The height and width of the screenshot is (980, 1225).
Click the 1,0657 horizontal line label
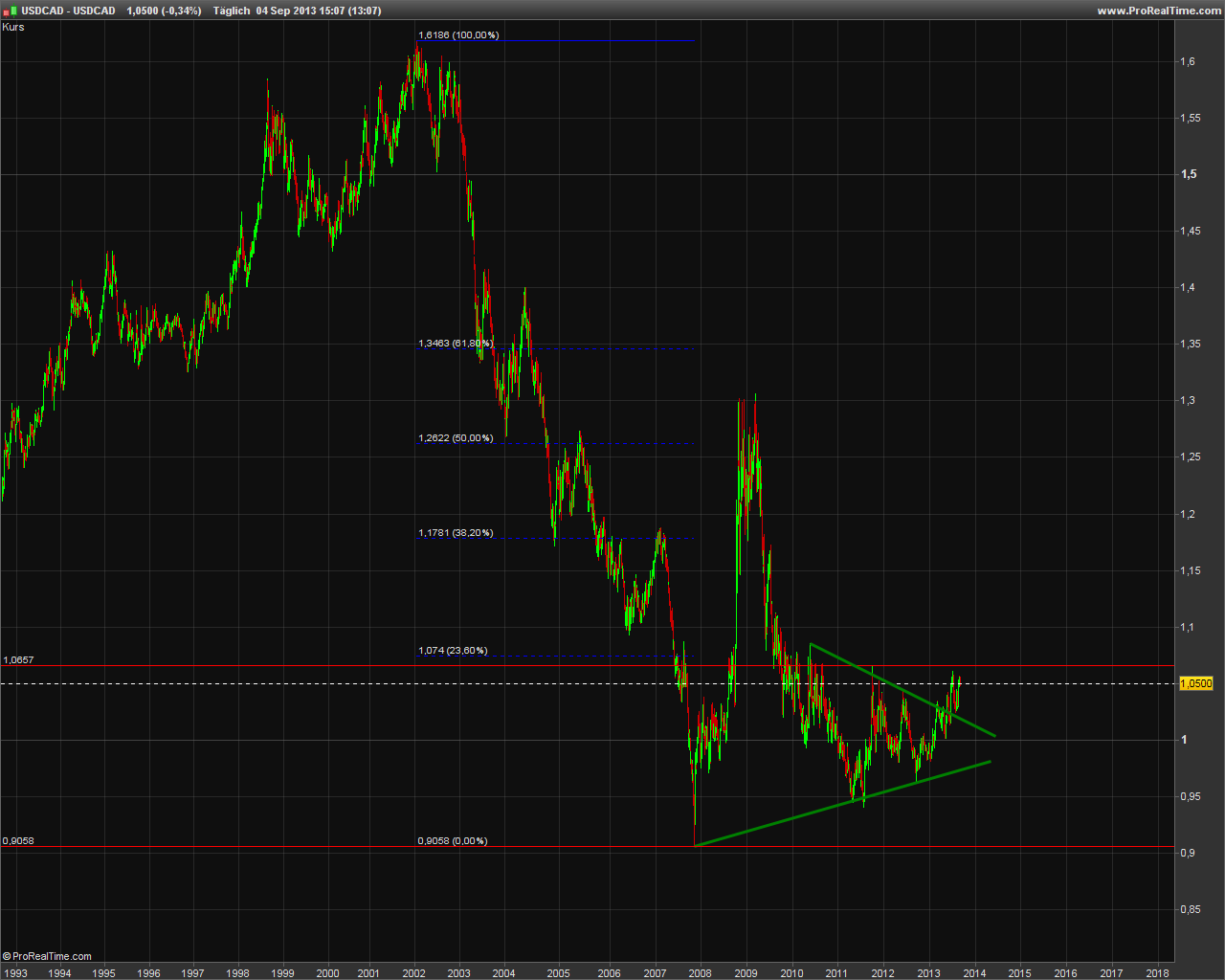coord(18,659)
